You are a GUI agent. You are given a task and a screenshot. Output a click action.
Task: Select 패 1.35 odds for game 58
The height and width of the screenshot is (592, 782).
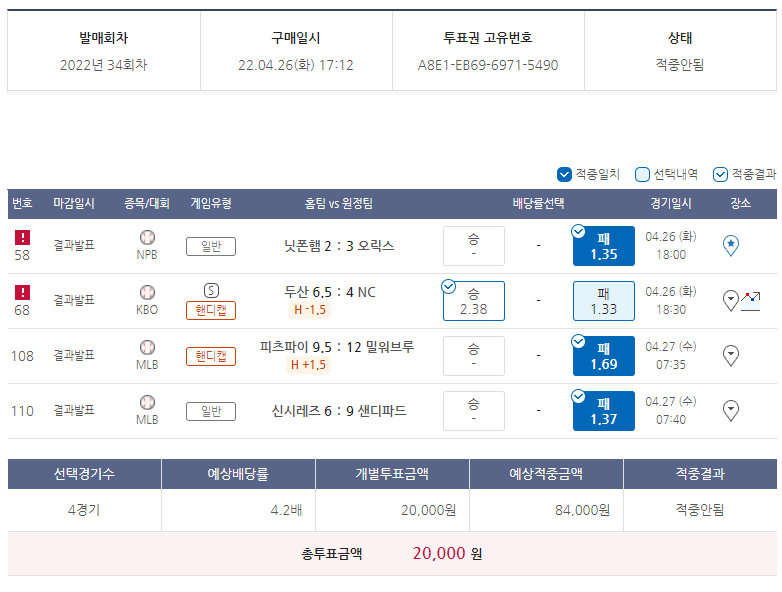[603, 246]
